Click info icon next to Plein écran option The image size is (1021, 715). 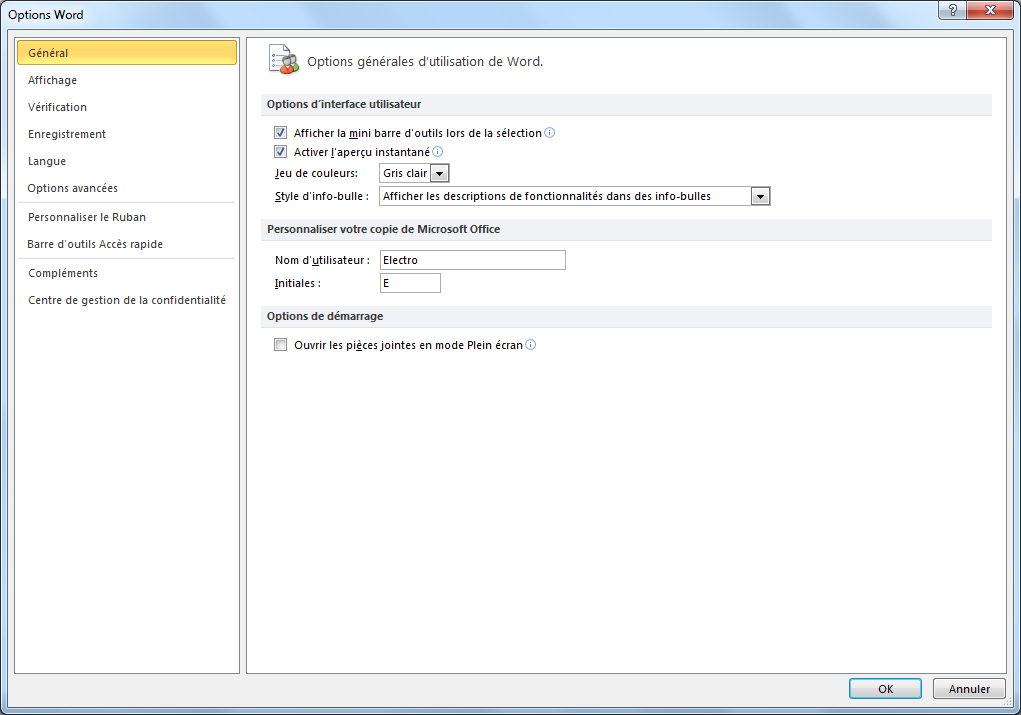(x=531, y=345)
